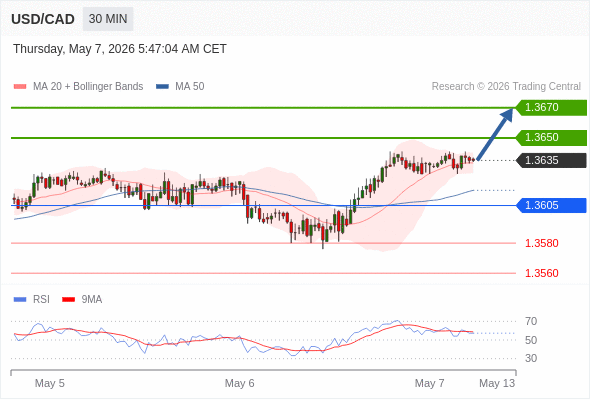590x400 pixels.
Task: Click the 'May 6' date axis label
Action: coord(240,383)
